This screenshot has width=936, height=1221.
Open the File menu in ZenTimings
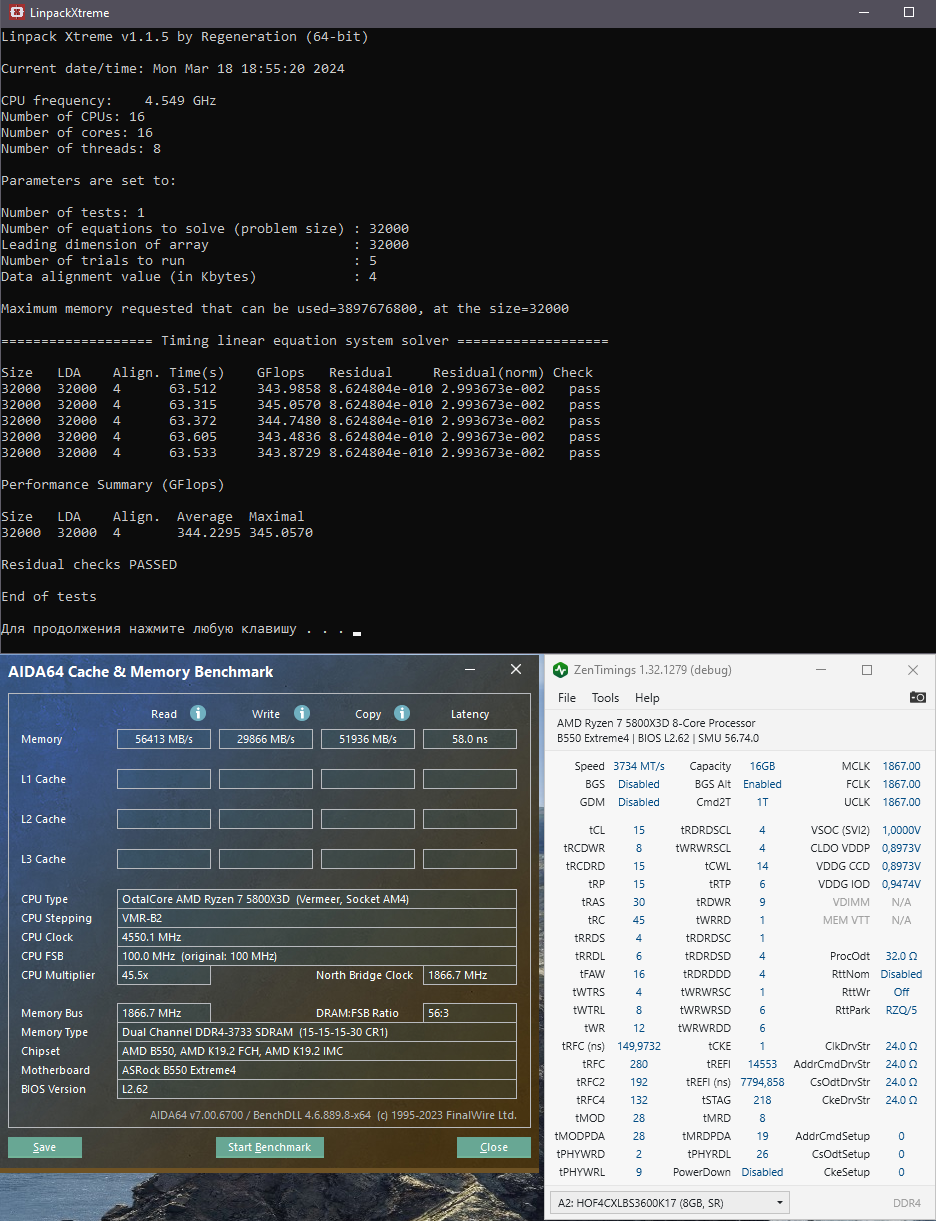click(x=567, y=698)
